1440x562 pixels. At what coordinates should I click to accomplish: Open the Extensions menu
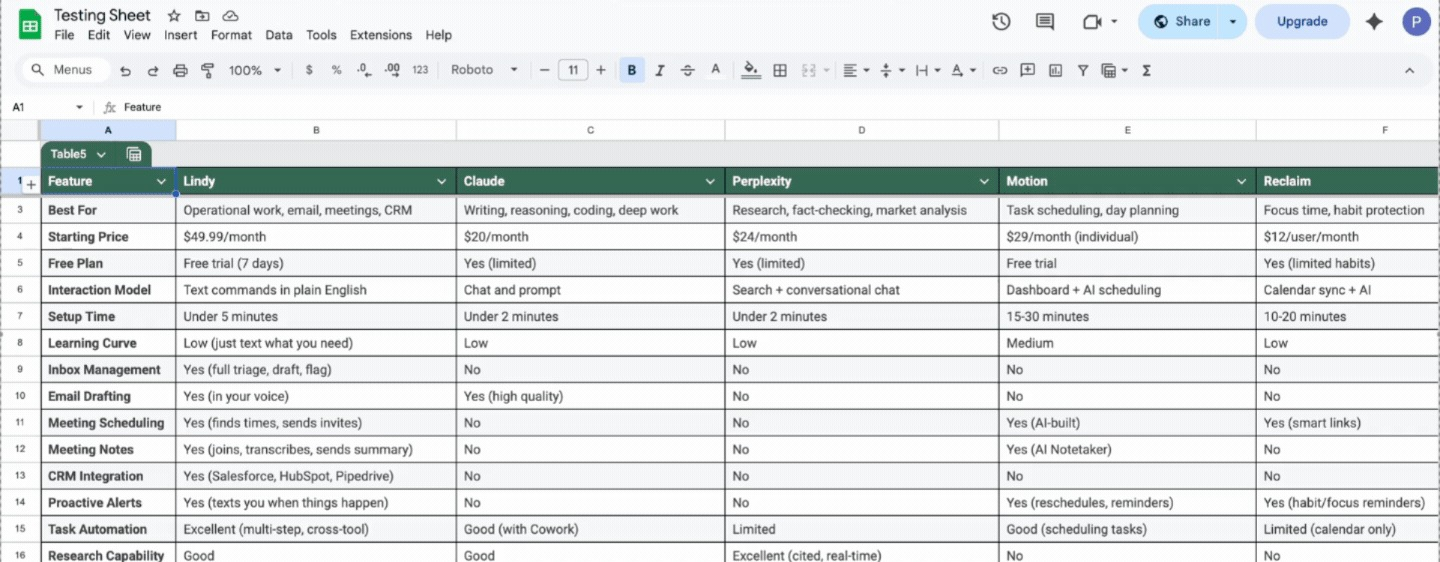(381, 35)
